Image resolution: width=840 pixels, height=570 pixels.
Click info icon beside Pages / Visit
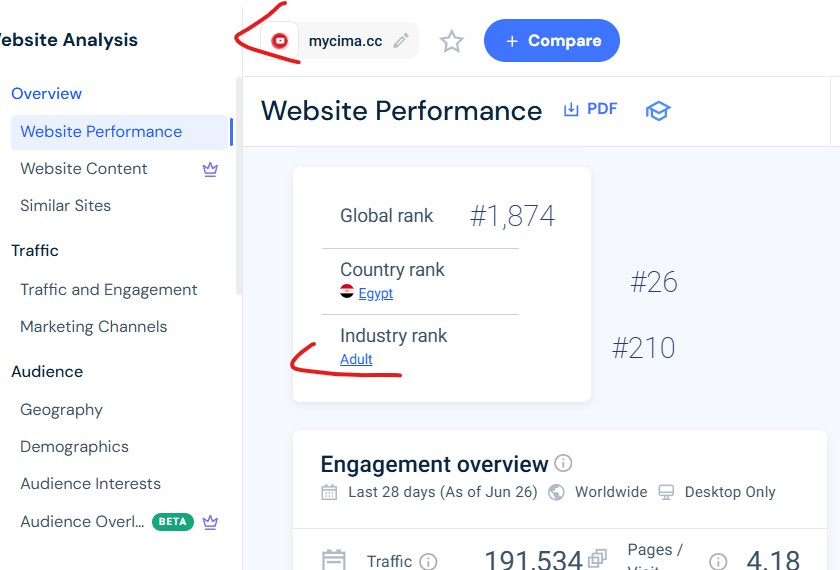[718, 561]
